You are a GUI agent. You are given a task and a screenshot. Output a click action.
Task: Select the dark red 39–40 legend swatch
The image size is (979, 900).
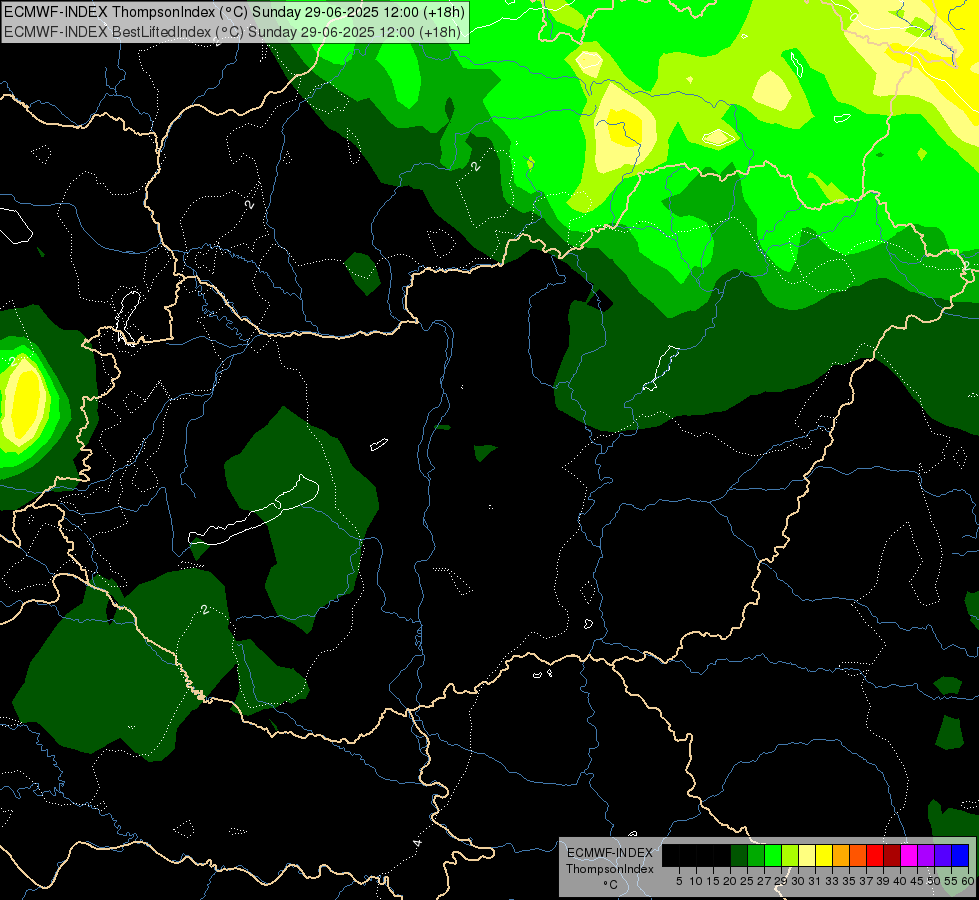click(x=892, y=855)
